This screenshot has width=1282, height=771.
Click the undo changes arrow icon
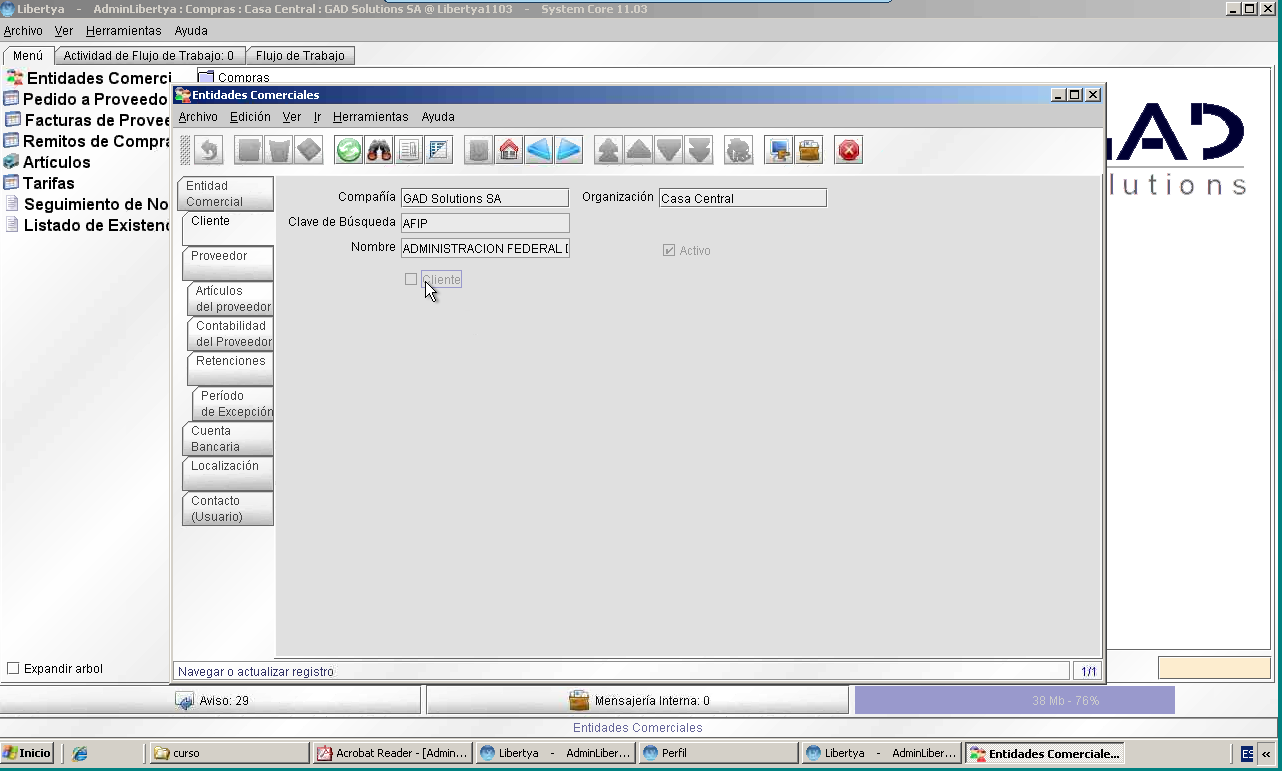click(208, 150)
